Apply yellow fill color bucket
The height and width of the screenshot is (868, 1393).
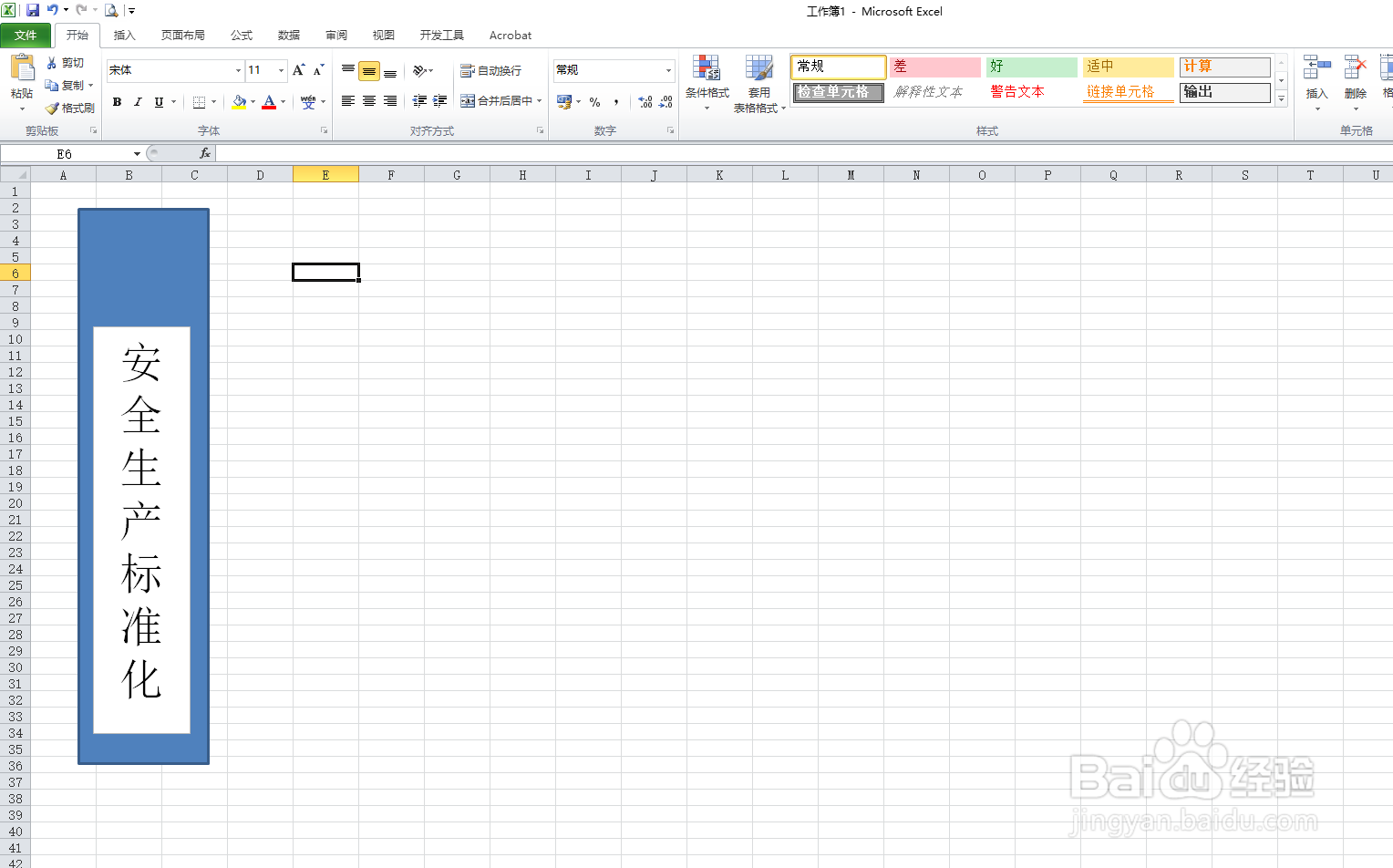pos(239,102)
